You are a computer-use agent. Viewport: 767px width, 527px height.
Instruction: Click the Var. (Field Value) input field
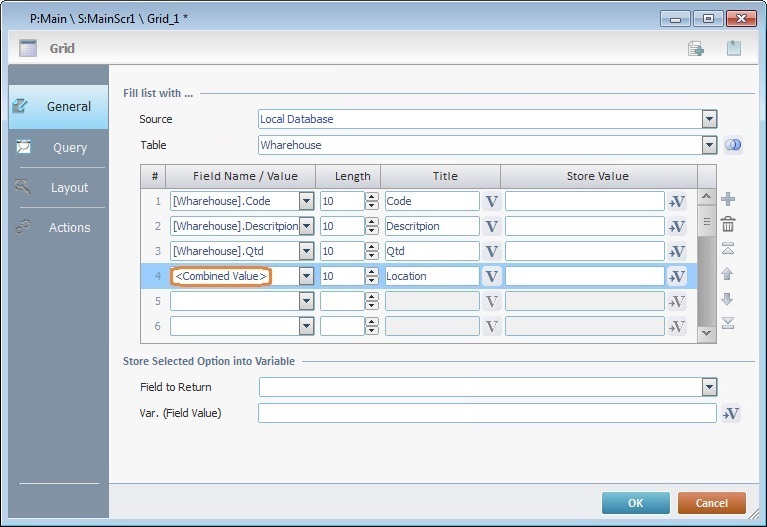[x=487, y=413]
